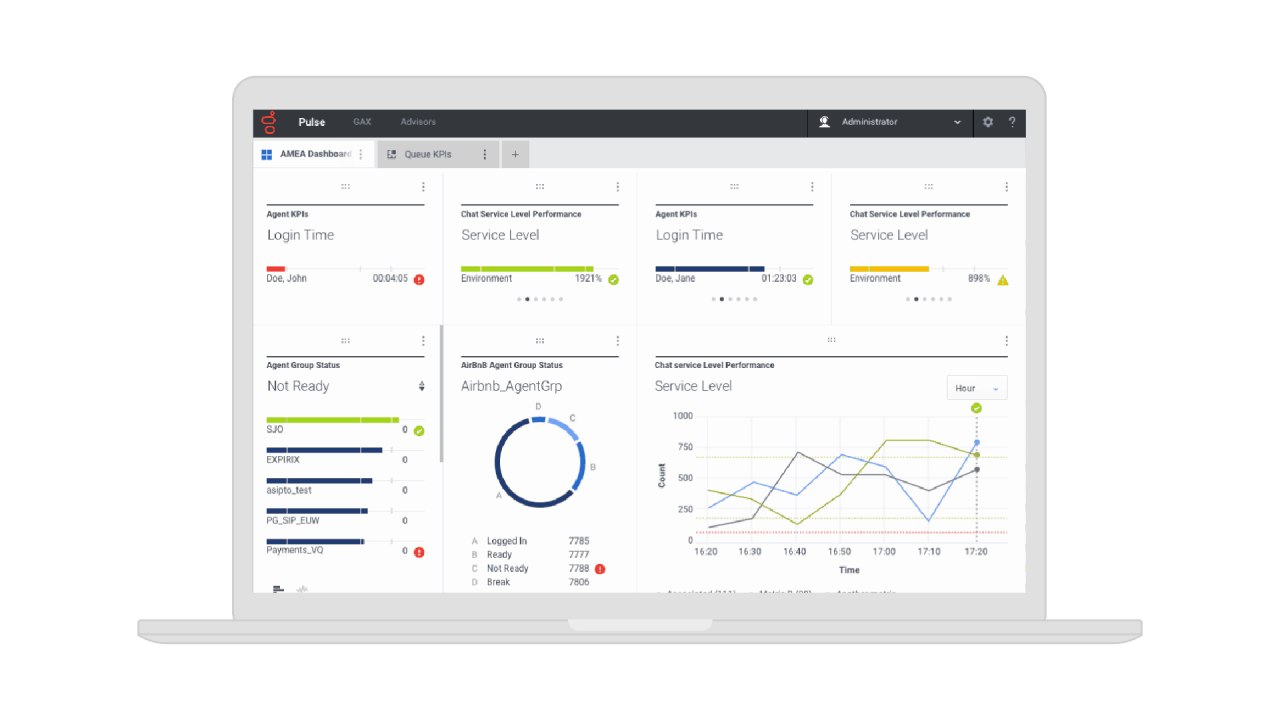Open the GAX menu item
1280x720 pixels.
pos(362,122)
